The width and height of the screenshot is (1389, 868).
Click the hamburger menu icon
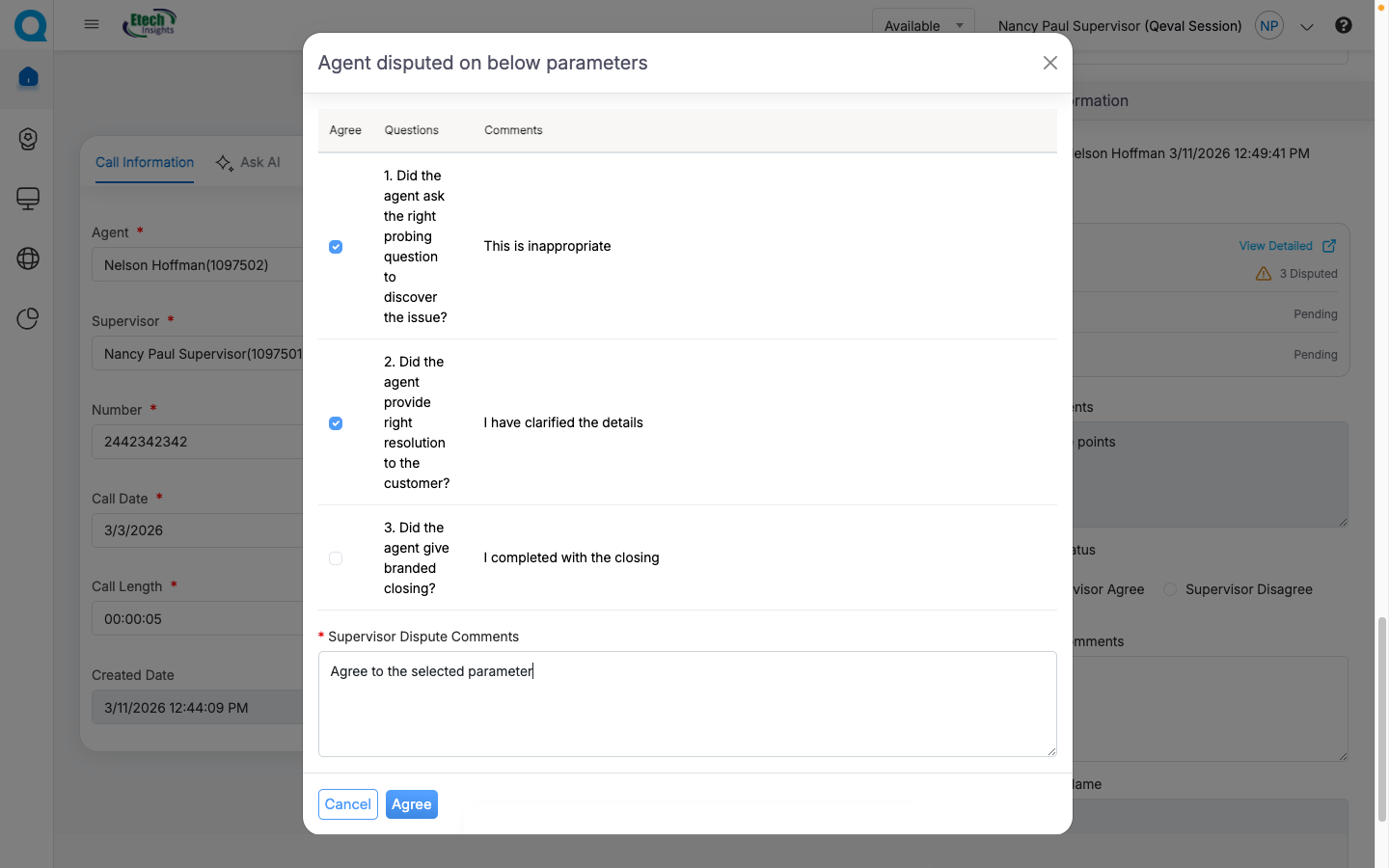(x=92, y=24)
